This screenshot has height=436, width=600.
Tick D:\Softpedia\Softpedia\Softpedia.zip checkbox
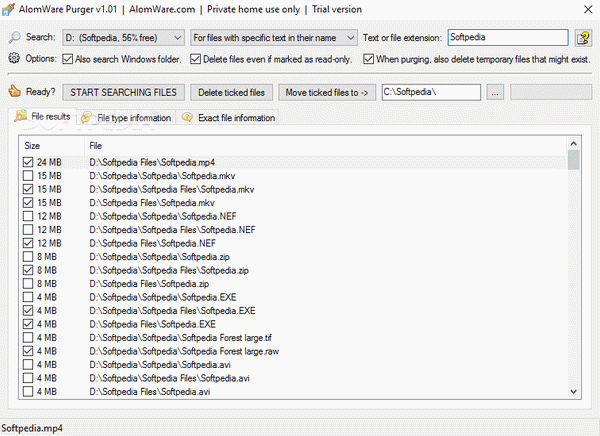(28, 256)
